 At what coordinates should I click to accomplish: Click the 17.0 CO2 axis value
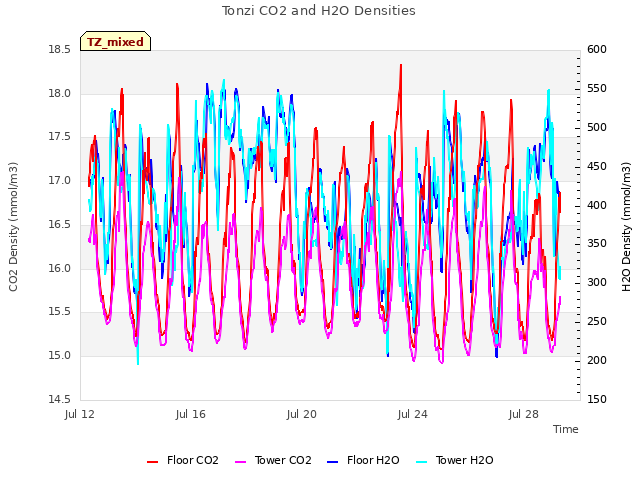coord(60,180)
